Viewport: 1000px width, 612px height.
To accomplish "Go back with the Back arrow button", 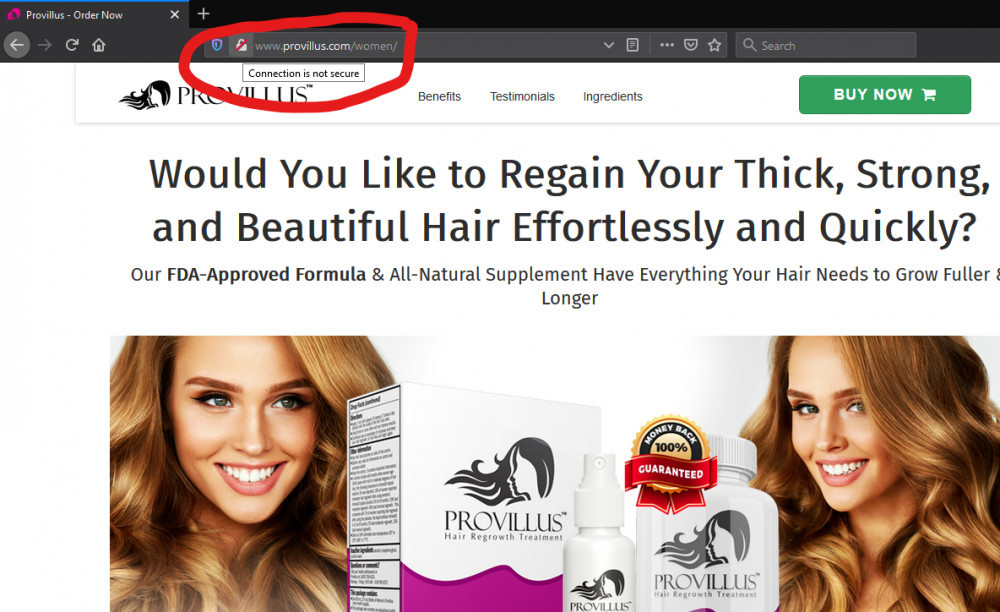I will (17, 45).
